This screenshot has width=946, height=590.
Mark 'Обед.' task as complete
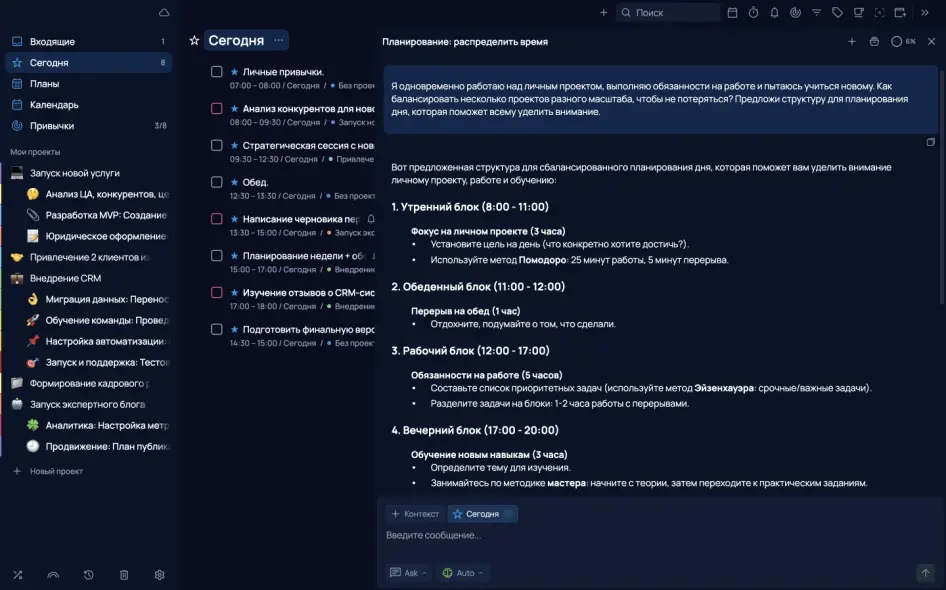(x=216, y=182)
